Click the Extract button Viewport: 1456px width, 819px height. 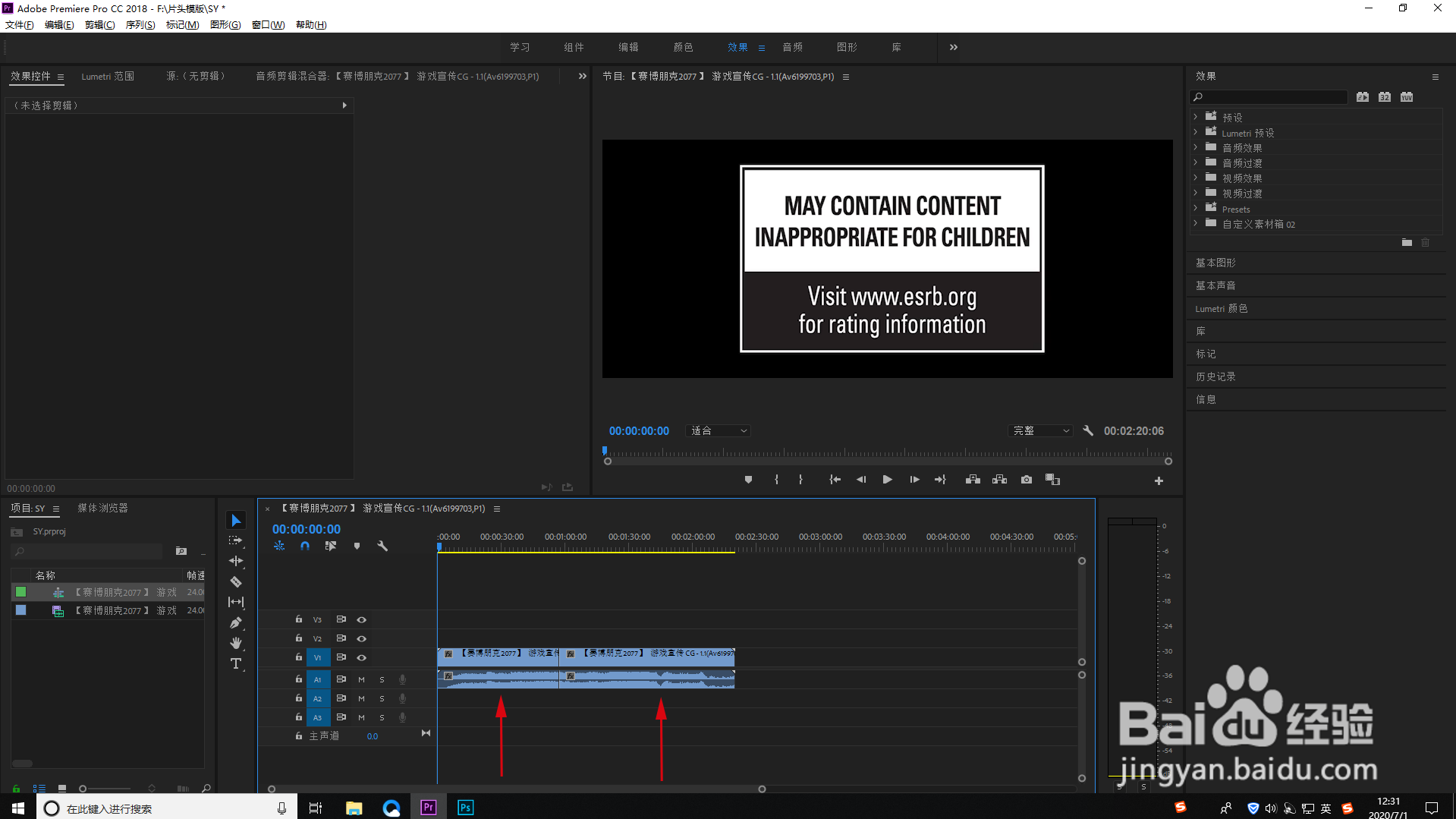pos(999,480)
